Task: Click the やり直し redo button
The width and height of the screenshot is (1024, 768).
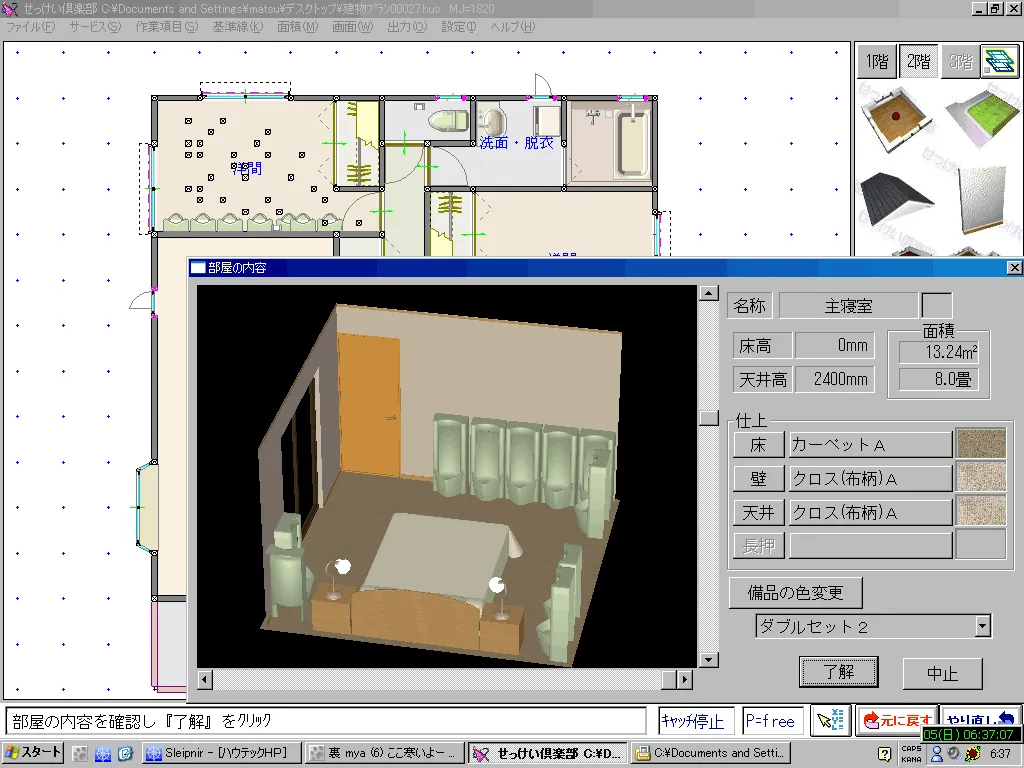Action: click(x=980, y=718)
